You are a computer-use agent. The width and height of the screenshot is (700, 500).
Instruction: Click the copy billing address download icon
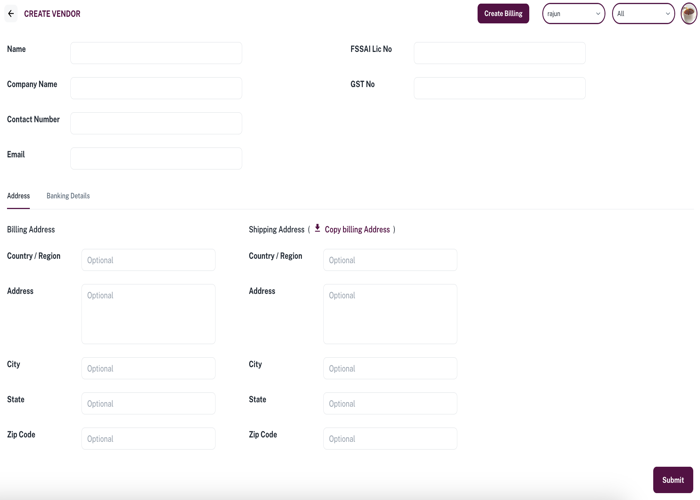pos(317,229)
